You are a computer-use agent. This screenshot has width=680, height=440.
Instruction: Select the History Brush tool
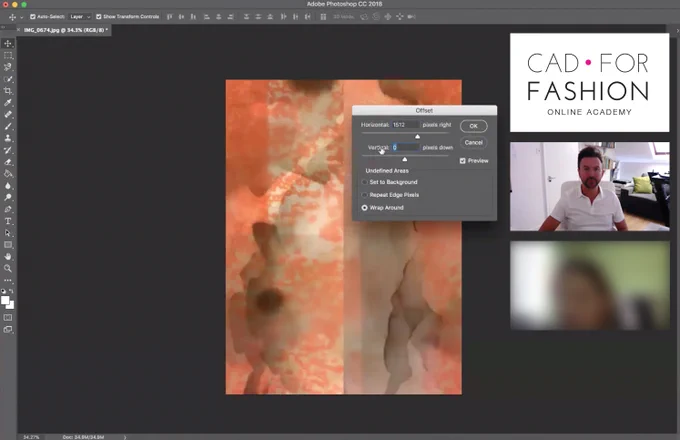pyautogui.click(x=8, y=150)
